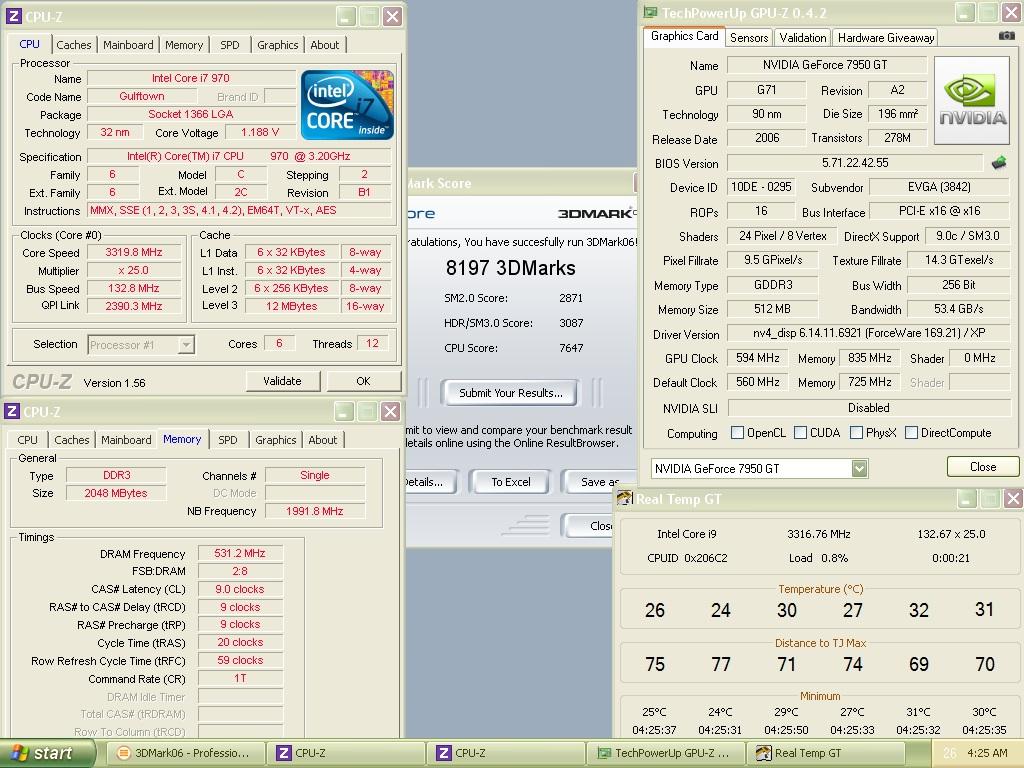Image resolution: width=1024 pixels, height=768 pixels.
Task: Click the Save as button in 3DMark06
Action: tap(599, 482)
